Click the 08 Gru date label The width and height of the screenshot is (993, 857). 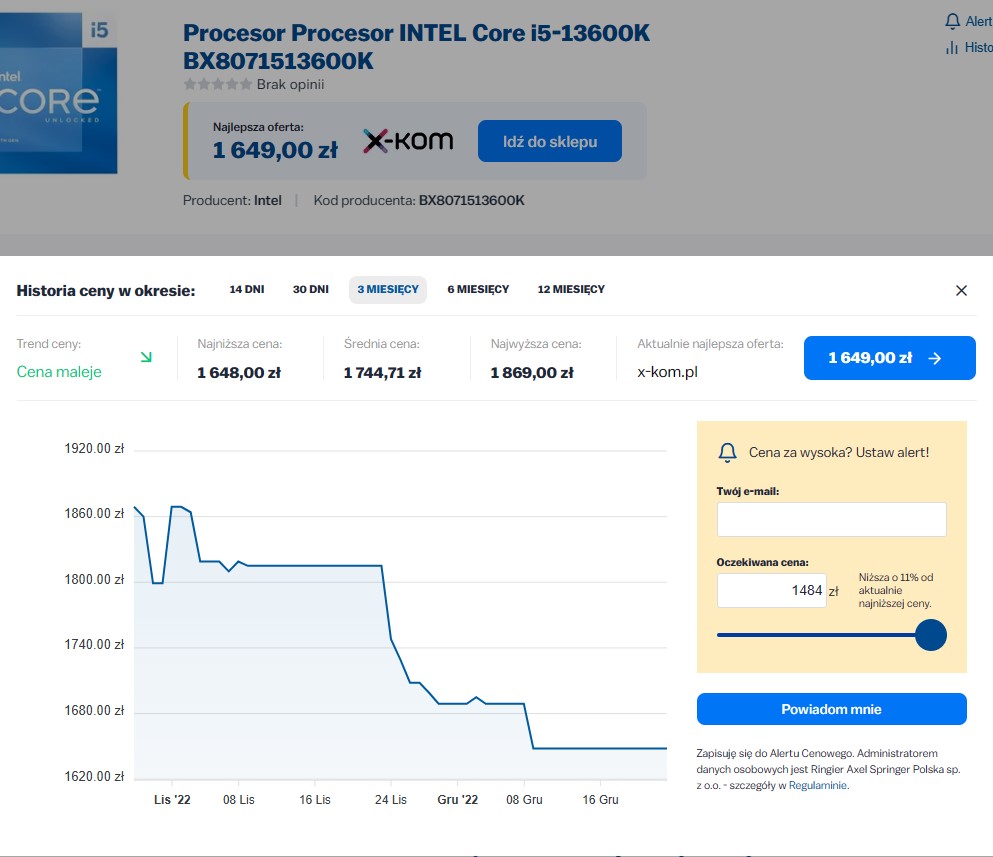point(524,799)
